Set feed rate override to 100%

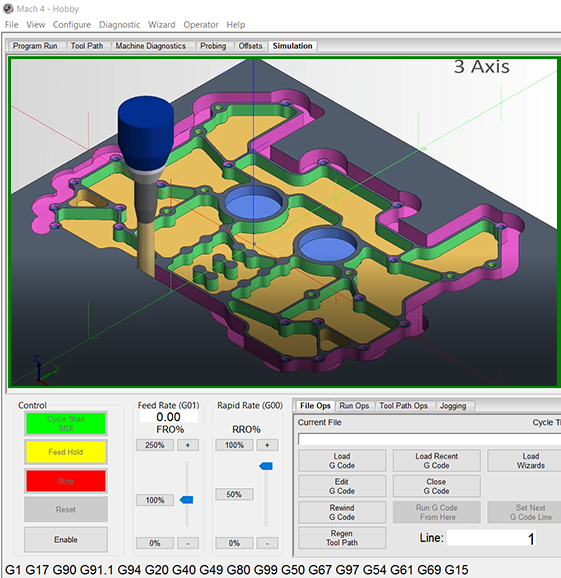coord(155,500)
